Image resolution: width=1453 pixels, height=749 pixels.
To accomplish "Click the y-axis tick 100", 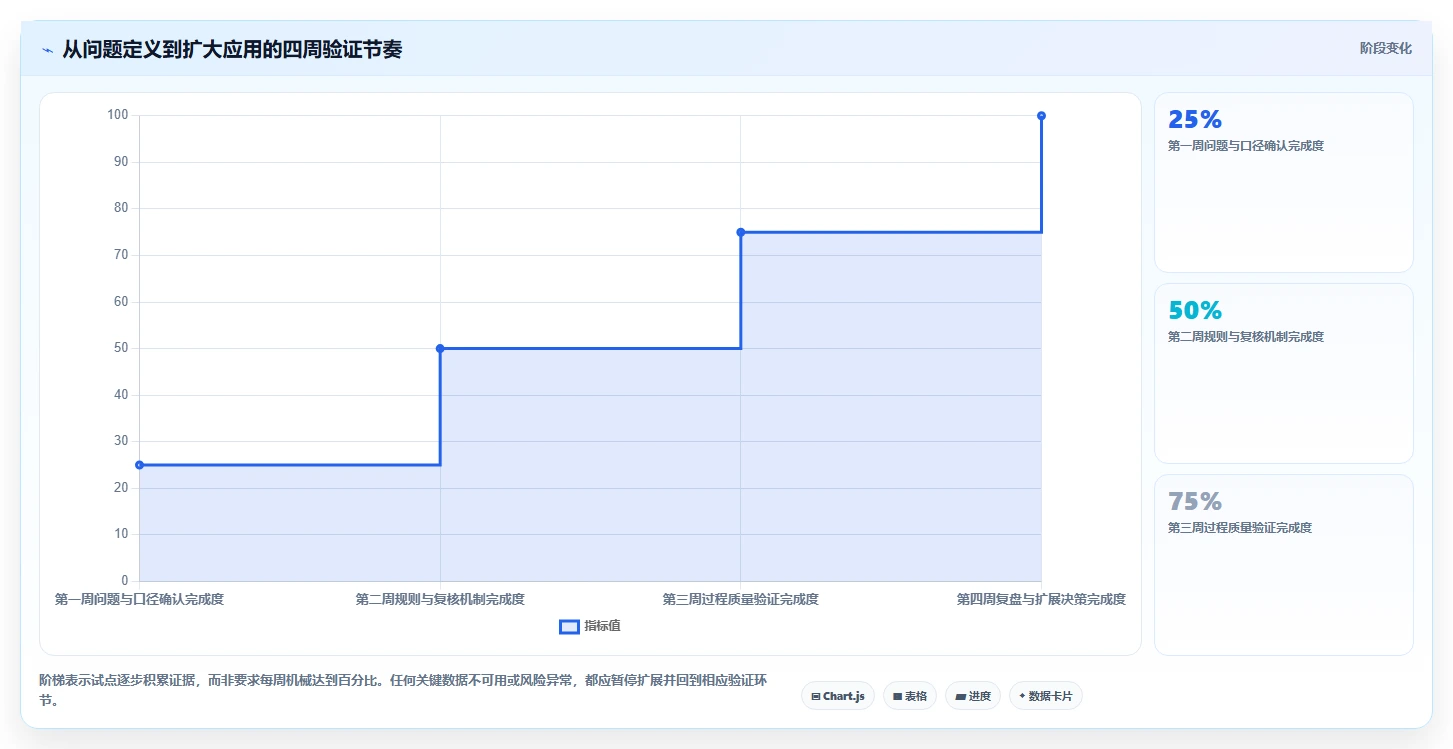I will [118, 115].
